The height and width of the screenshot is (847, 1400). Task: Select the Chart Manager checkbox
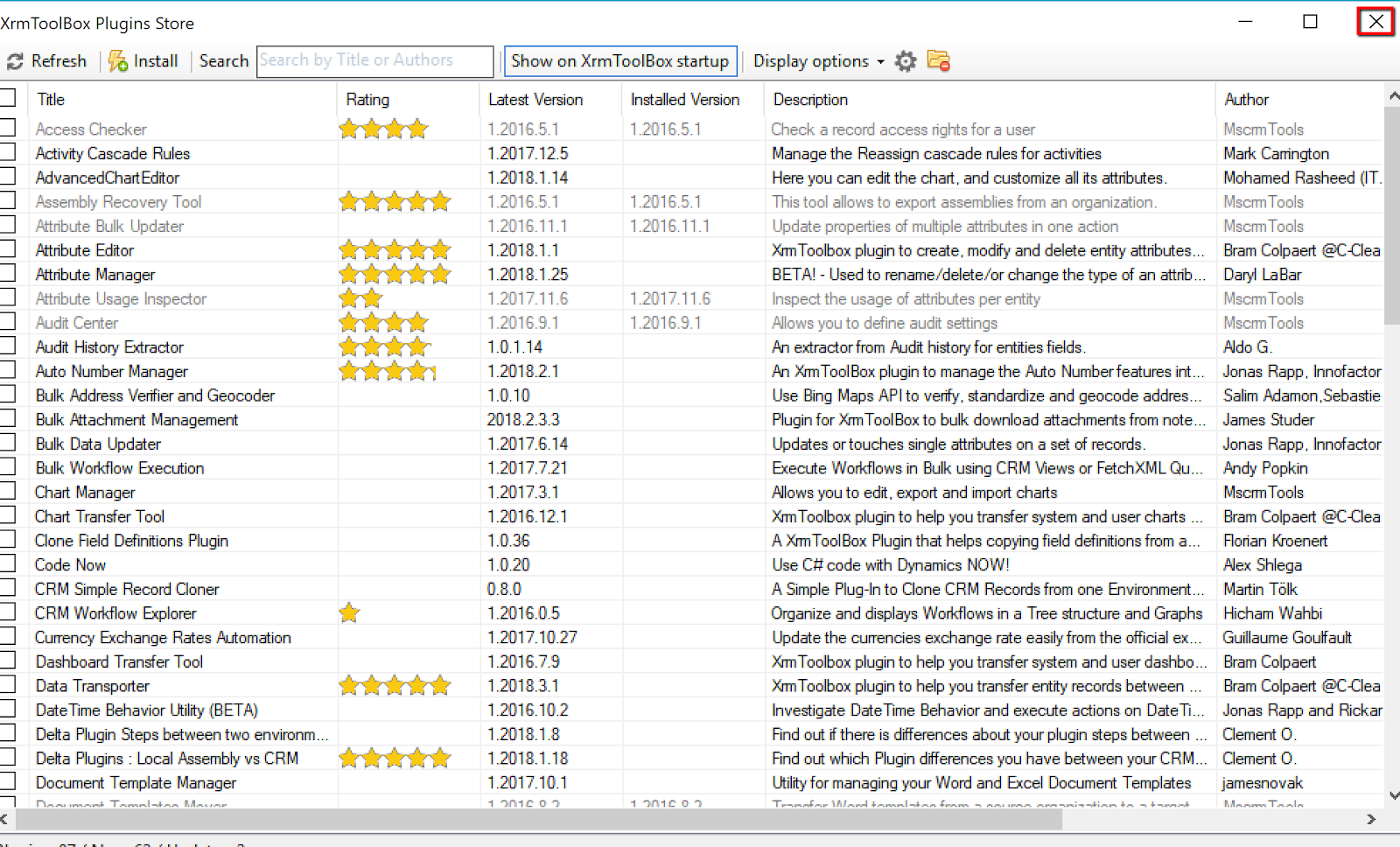tap(8, 492)
